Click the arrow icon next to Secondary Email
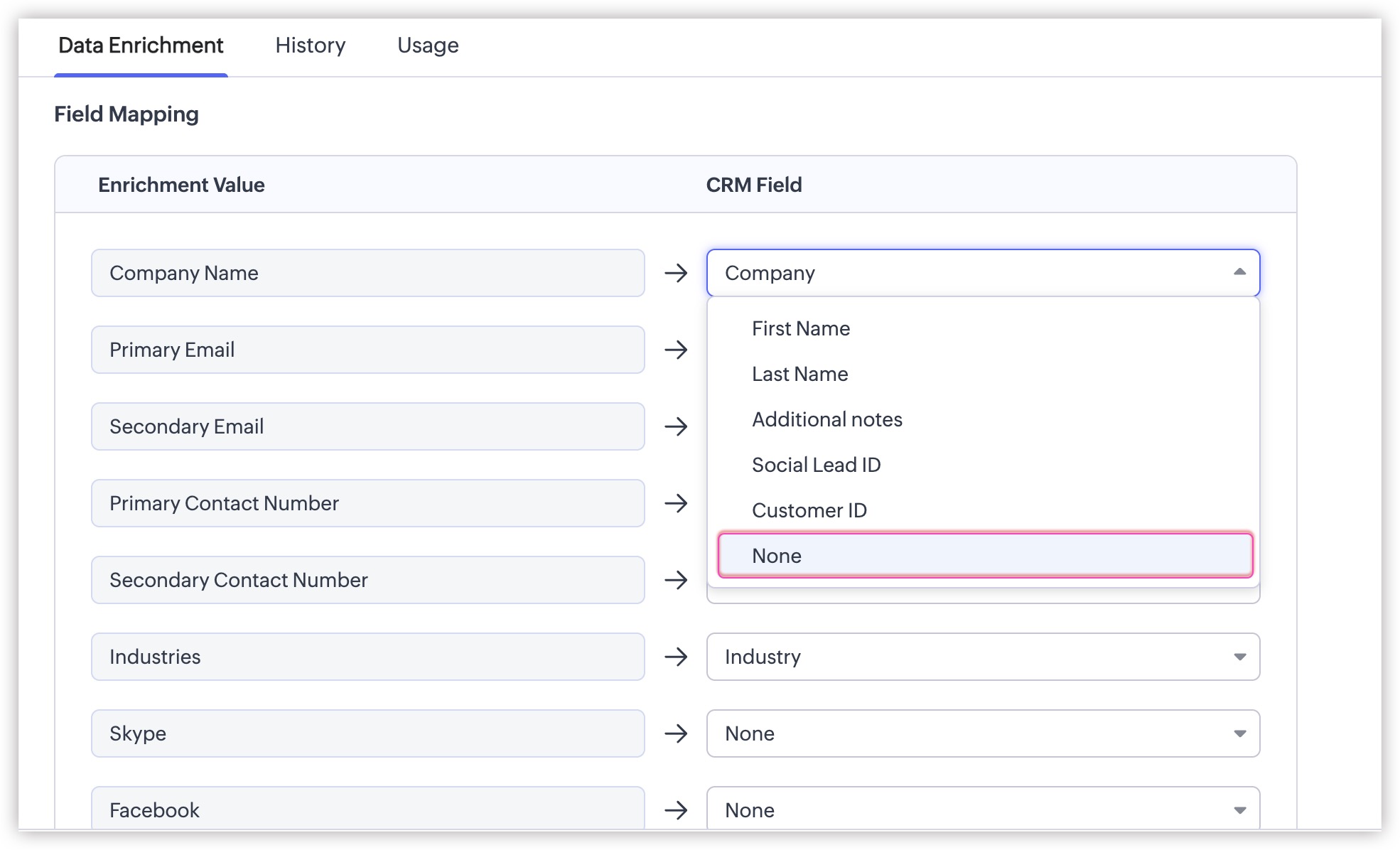The image size is (1400, 850). click(x=676, y=426)
